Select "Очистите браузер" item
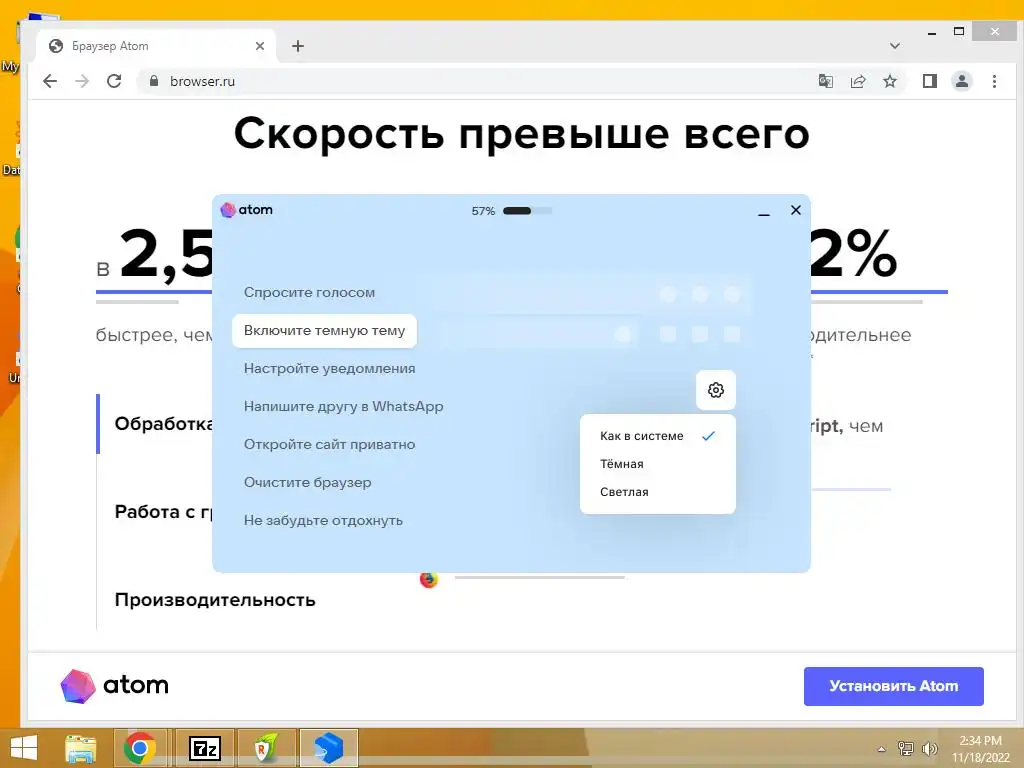1024x768 pixels. coord(308,482)
